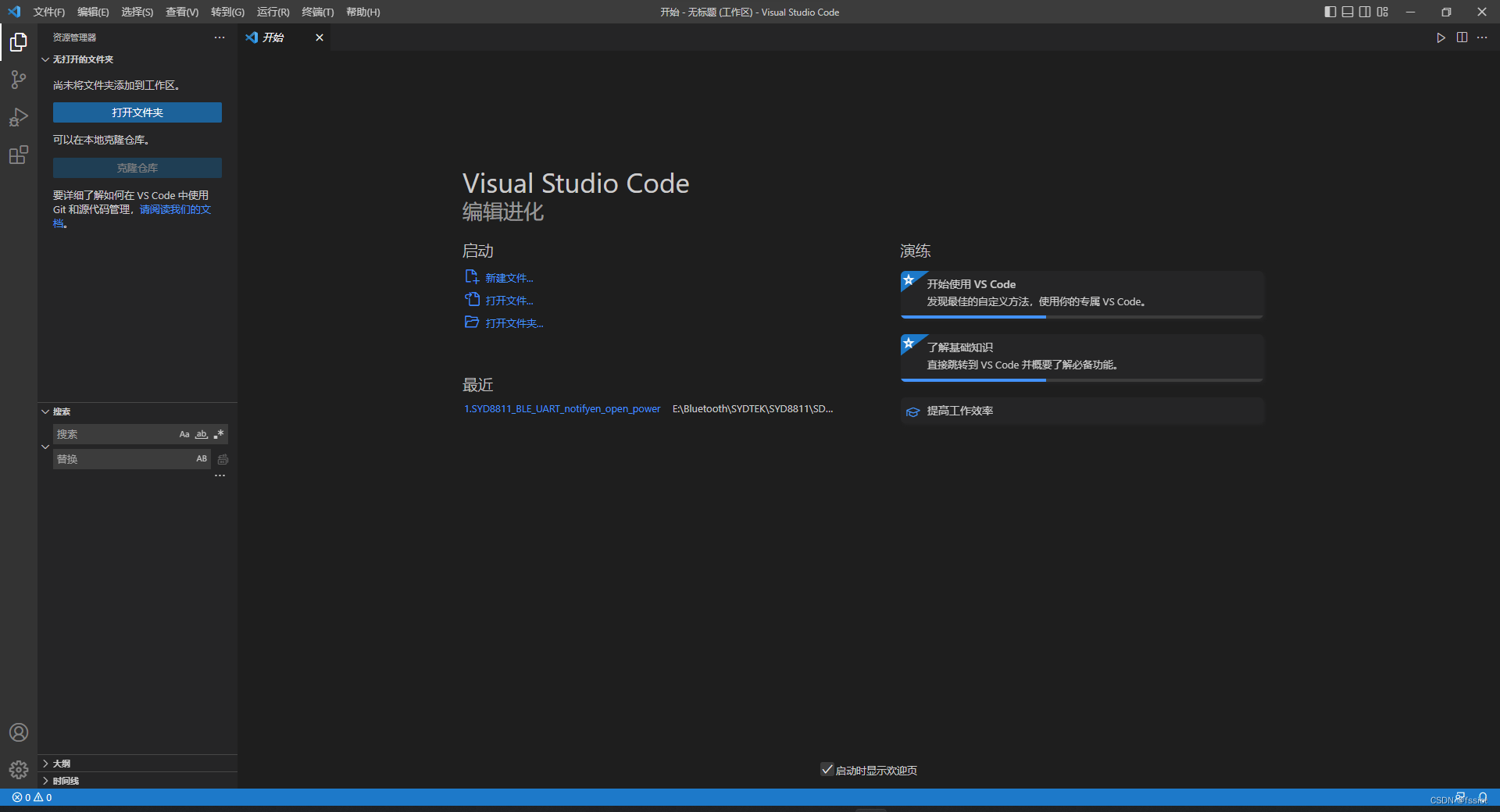Toggle Preserve Case (AB) in replace box
Screen dimensions: 1500x812
pyautogui.click(x=202, y=459)
